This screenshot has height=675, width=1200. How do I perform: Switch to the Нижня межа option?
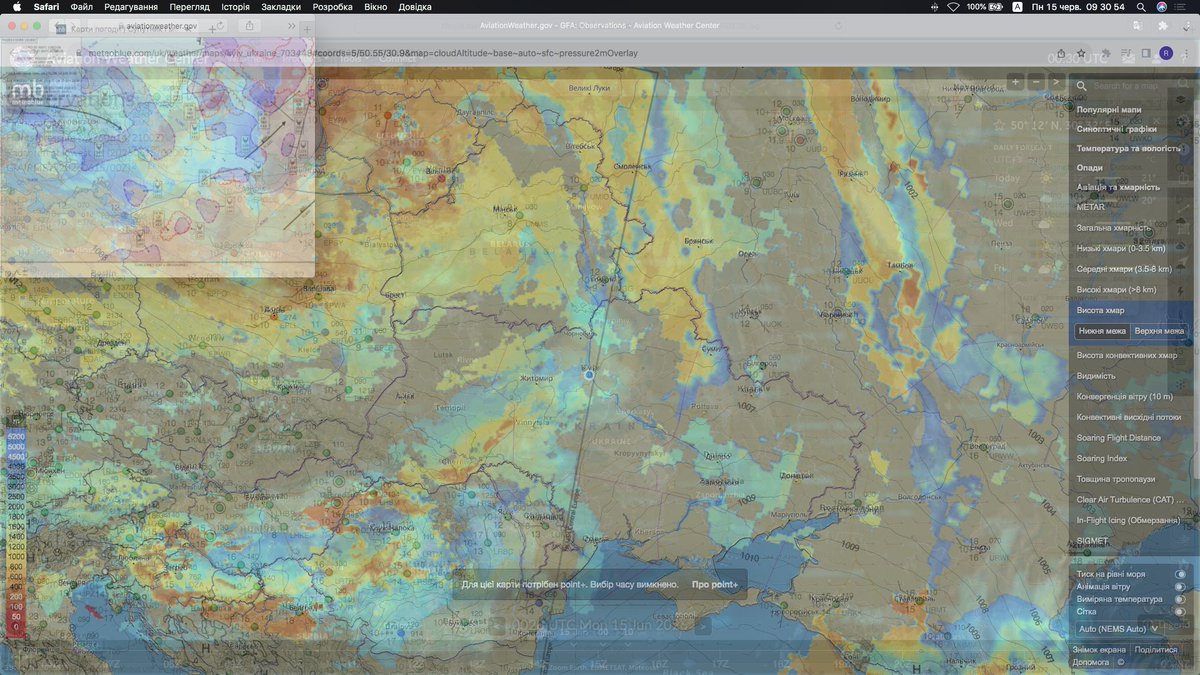1102,331
